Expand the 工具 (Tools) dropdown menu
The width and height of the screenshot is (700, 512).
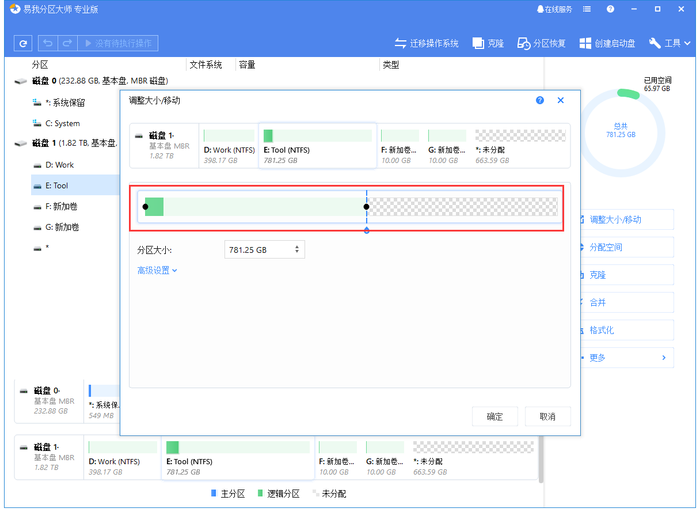(670, 44)
